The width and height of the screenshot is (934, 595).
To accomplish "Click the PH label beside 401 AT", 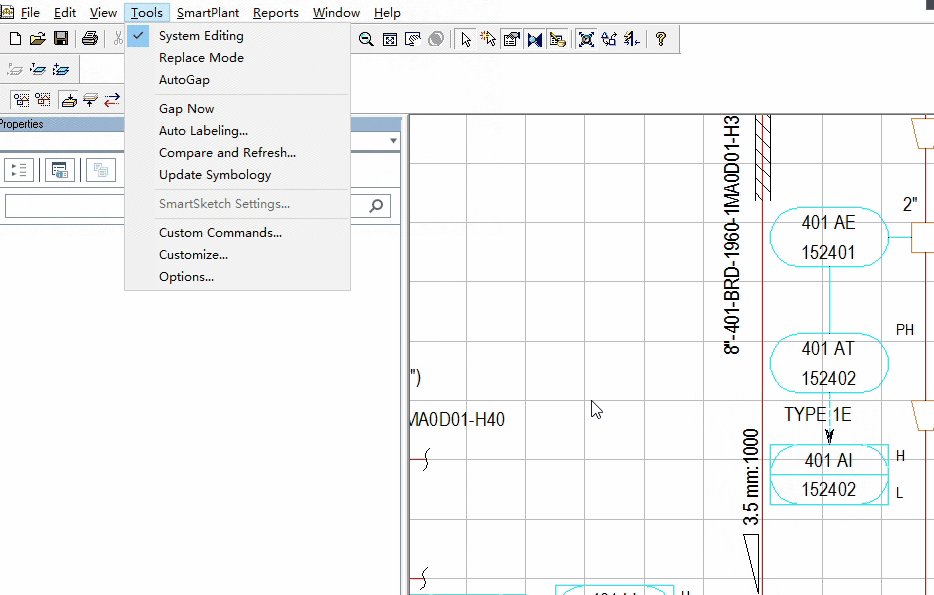I will click(904, 330).
